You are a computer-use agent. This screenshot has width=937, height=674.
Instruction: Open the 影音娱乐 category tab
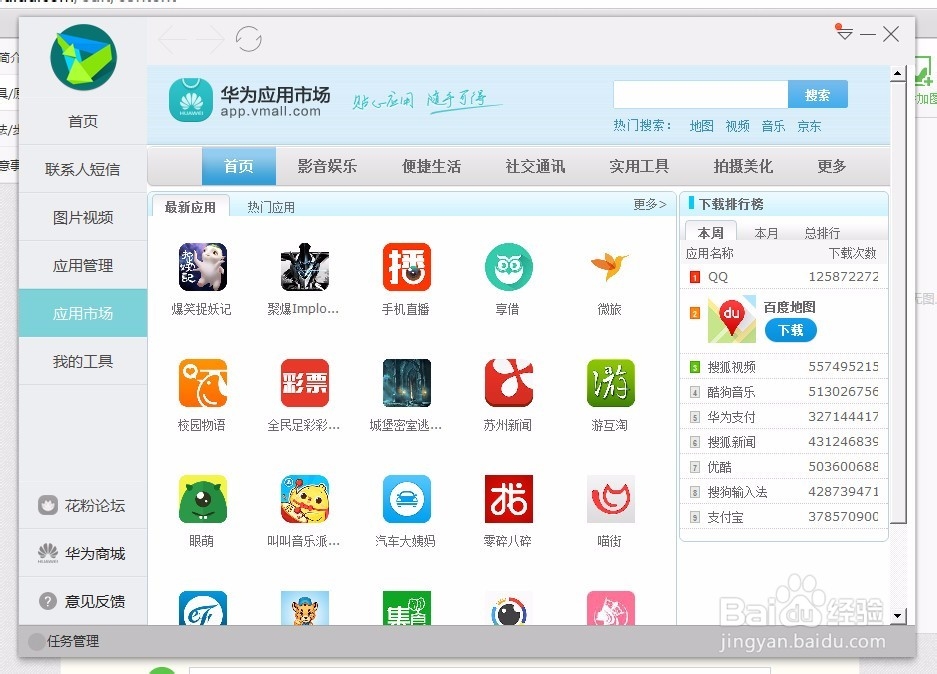[327, 166]
